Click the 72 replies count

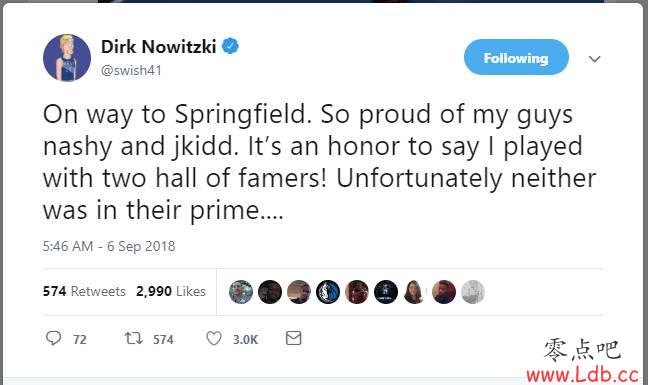pos(80,340)
